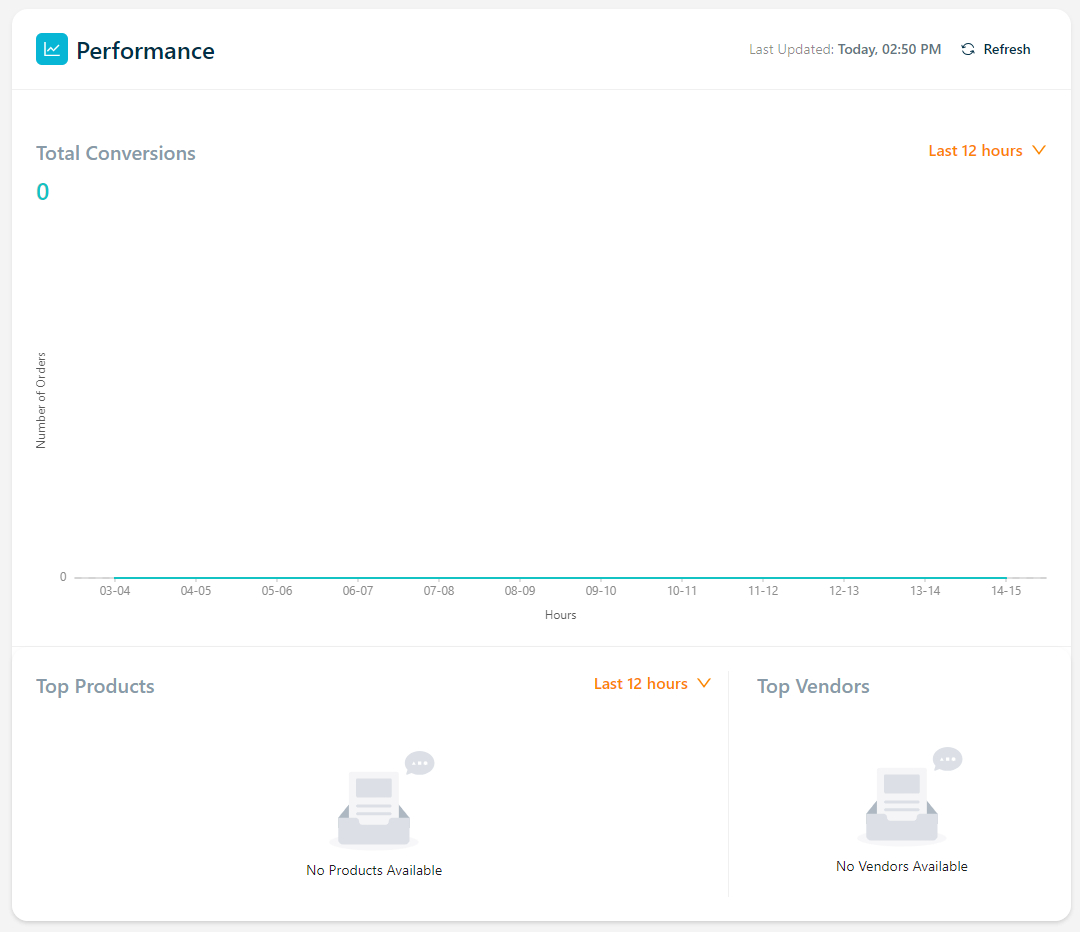Viewport: 1080px width, 932px height.
Task: Click the Top Vendors section heading
Action: pyautogui.click(x=813, y=686)
